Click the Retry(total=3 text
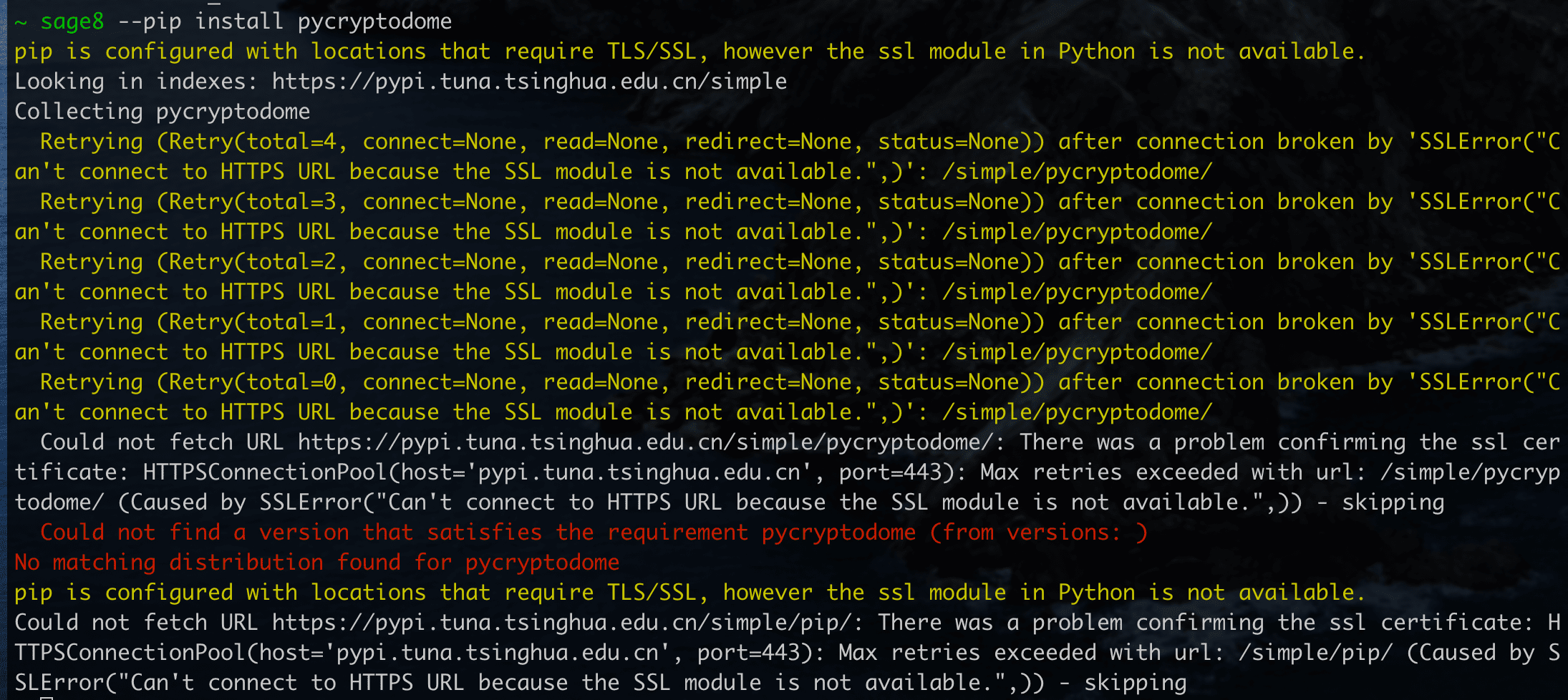Image resolution: width=1568 pixels, height=700 pixels. (x=247, y=202)
